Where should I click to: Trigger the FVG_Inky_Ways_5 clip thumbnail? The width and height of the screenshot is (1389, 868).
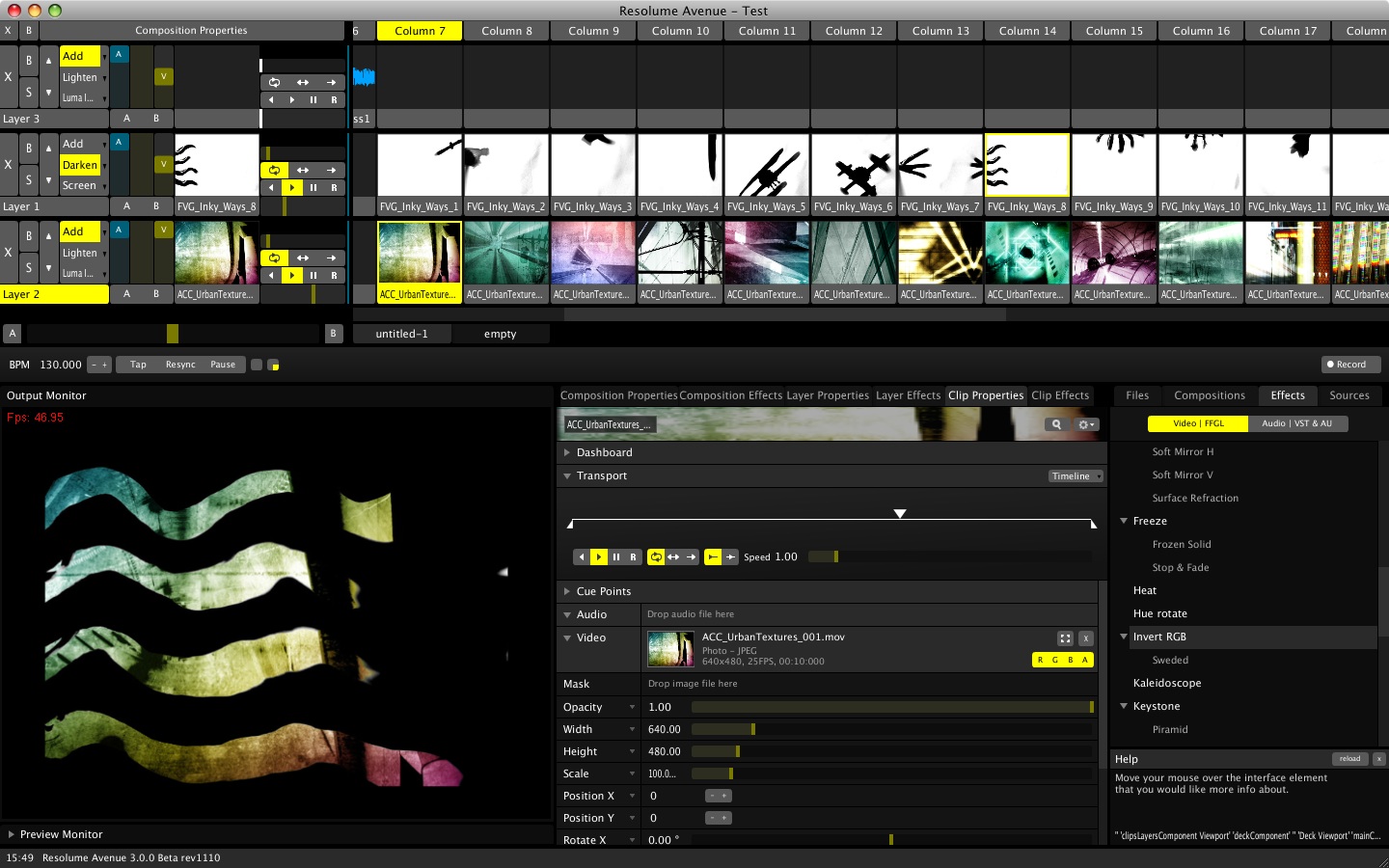coord(767,166)
